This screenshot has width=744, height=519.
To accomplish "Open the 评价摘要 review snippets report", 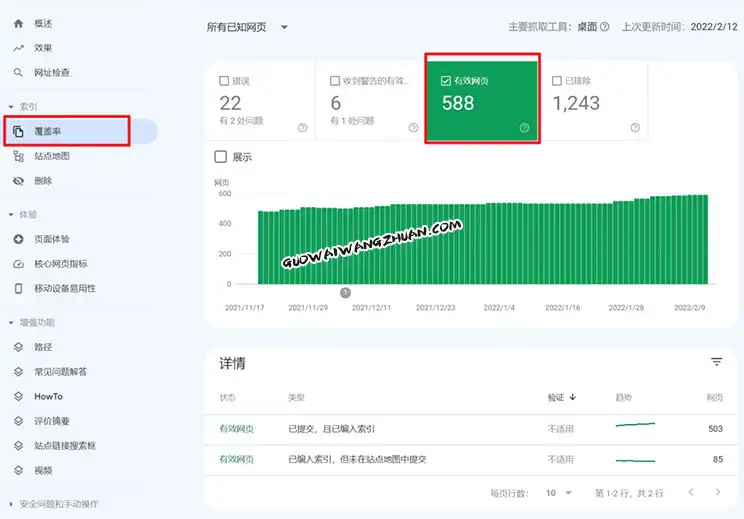I will (x=52, y=421).
